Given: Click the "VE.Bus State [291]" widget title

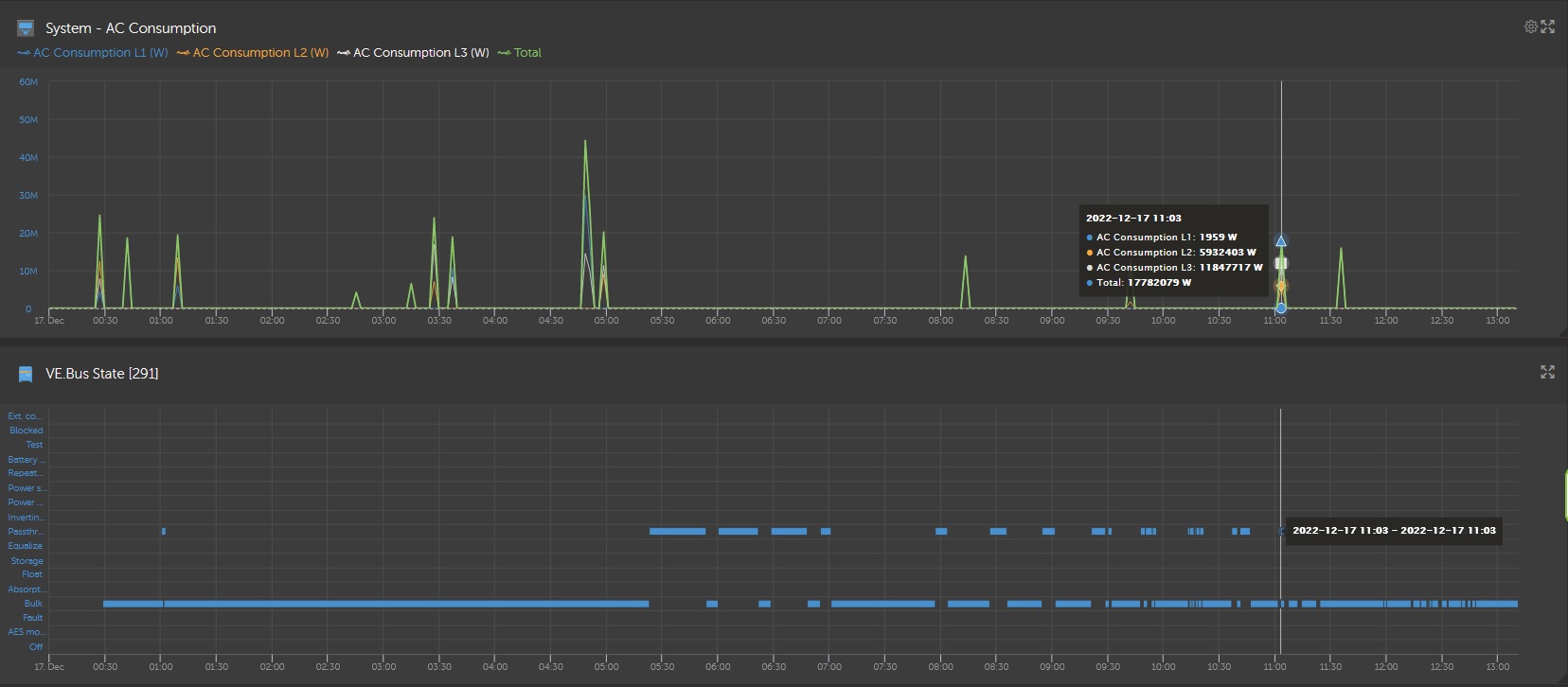Looking at the screenshot, I should [x=102, y=374].
